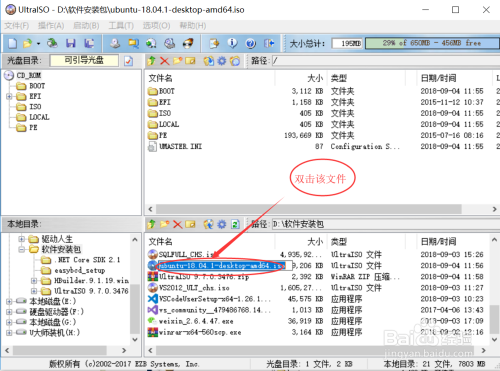The width and height of the screenshot is (500, 371).
Task: Expand the 硬盘驱动器(F:) drive node
Action: (9, 312)
